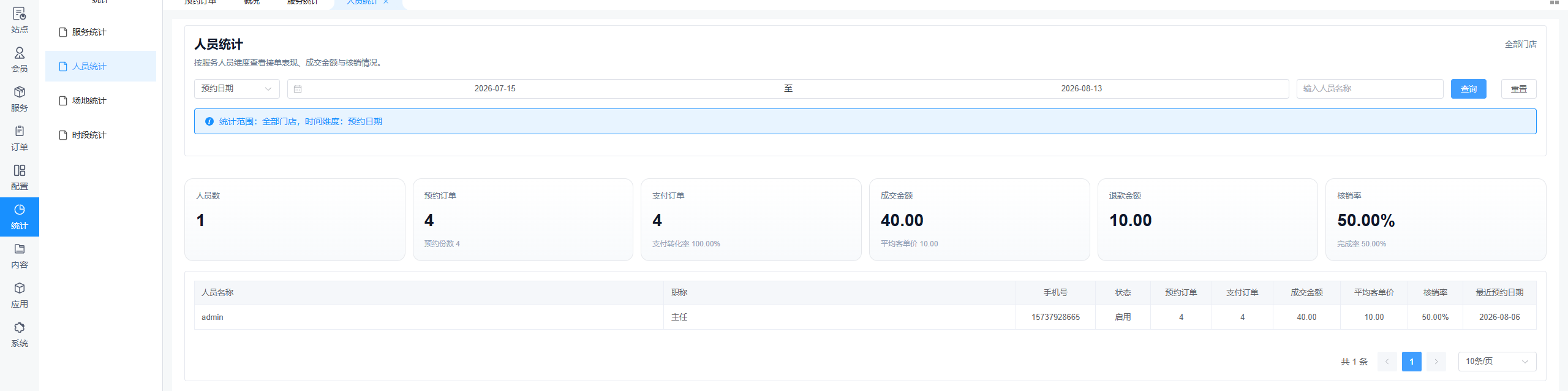Screen dimensions: 1568x391
Task: Click the calendar icon in the date range
Action: (298, 89)
